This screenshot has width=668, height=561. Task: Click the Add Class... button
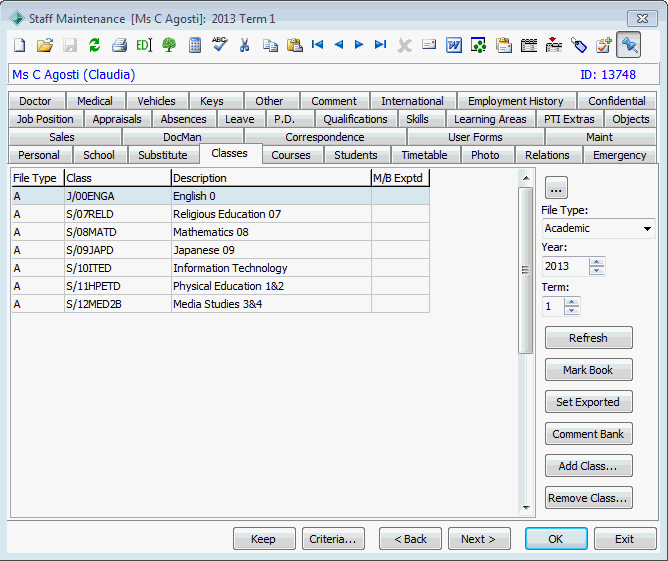[588, 466]
